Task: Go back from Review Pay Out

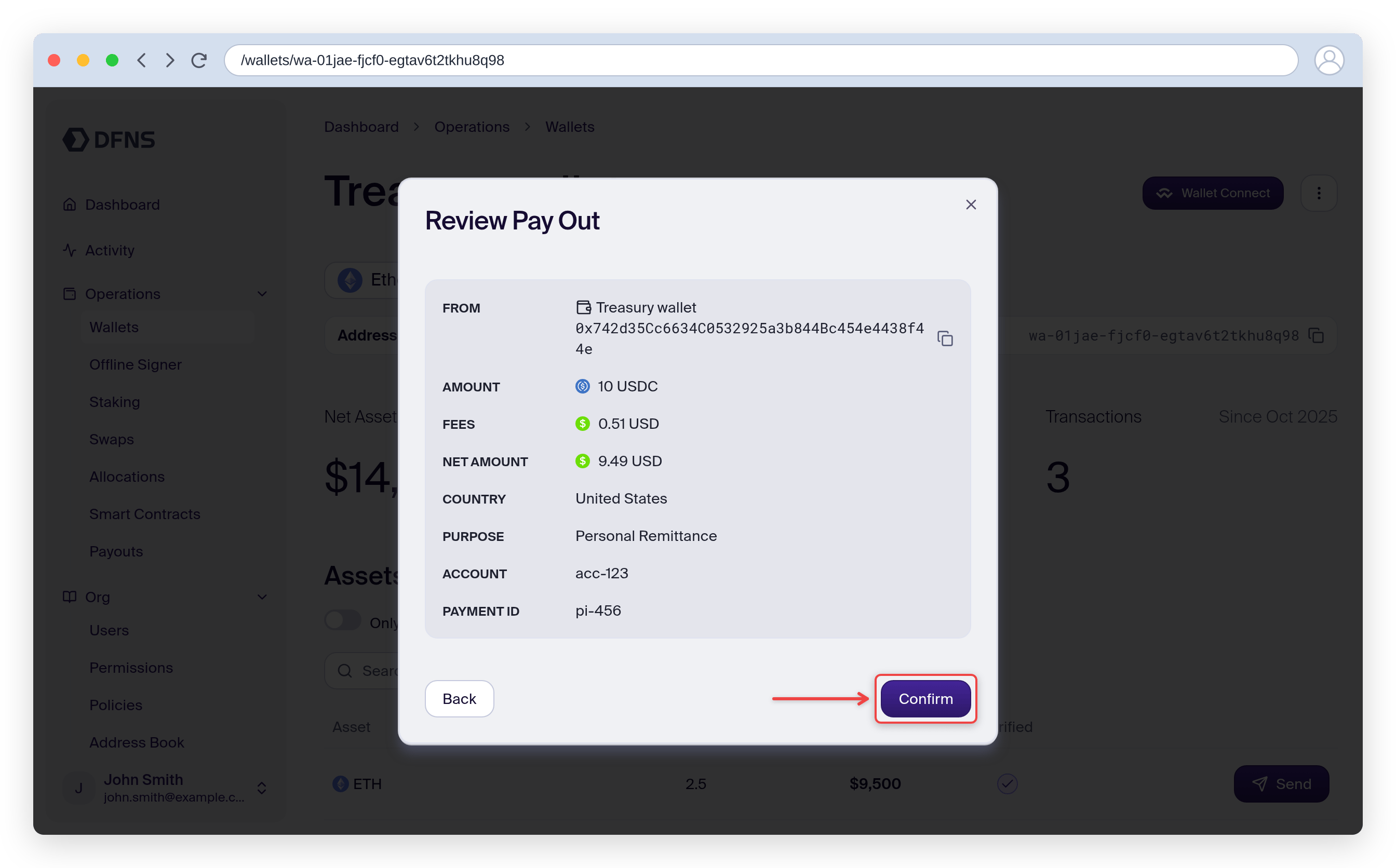Action: pos(459,698)
